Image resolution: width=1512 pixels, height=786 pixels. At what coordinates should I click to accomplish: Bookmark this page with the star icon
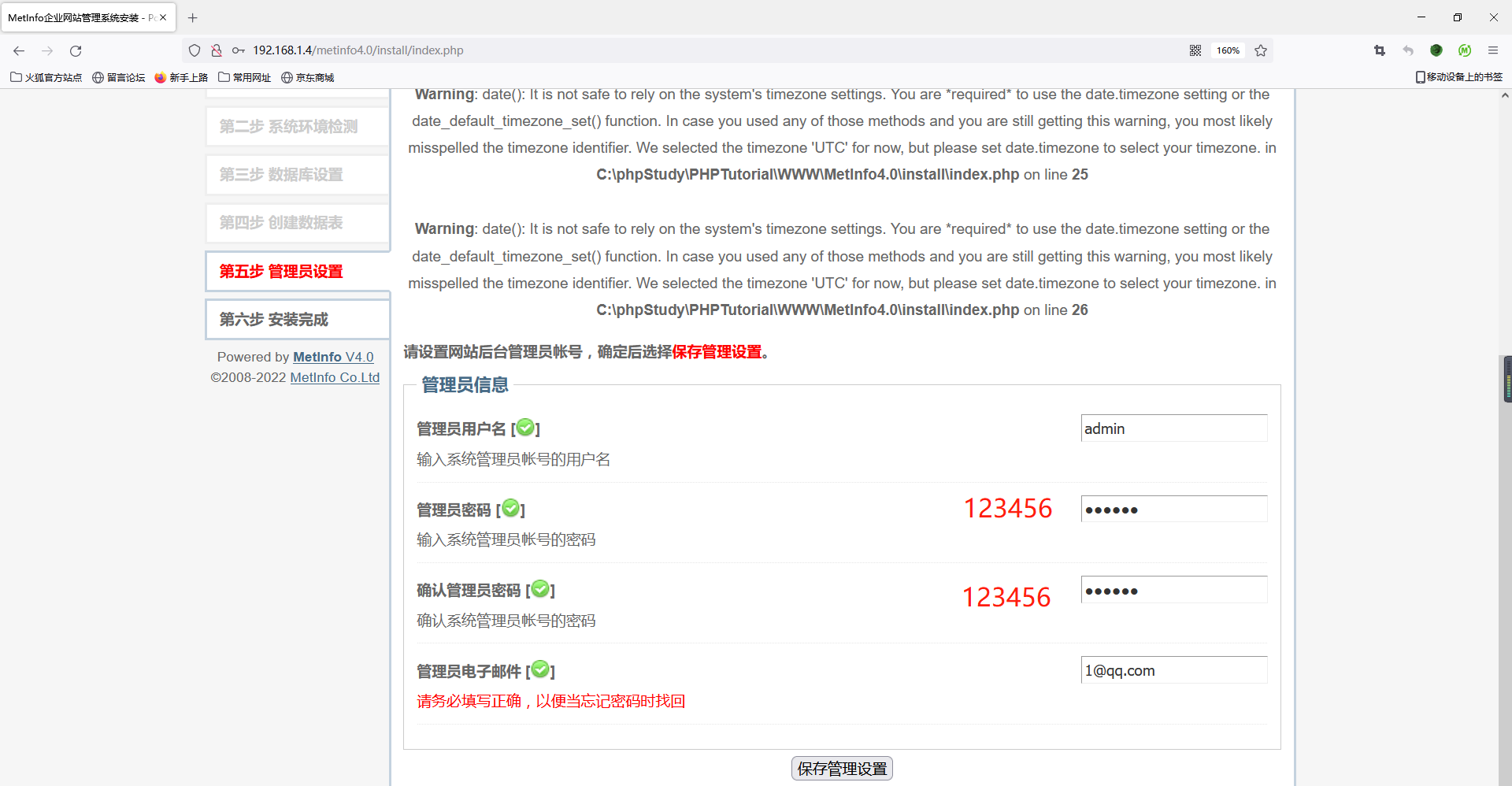click(1261, 50)
